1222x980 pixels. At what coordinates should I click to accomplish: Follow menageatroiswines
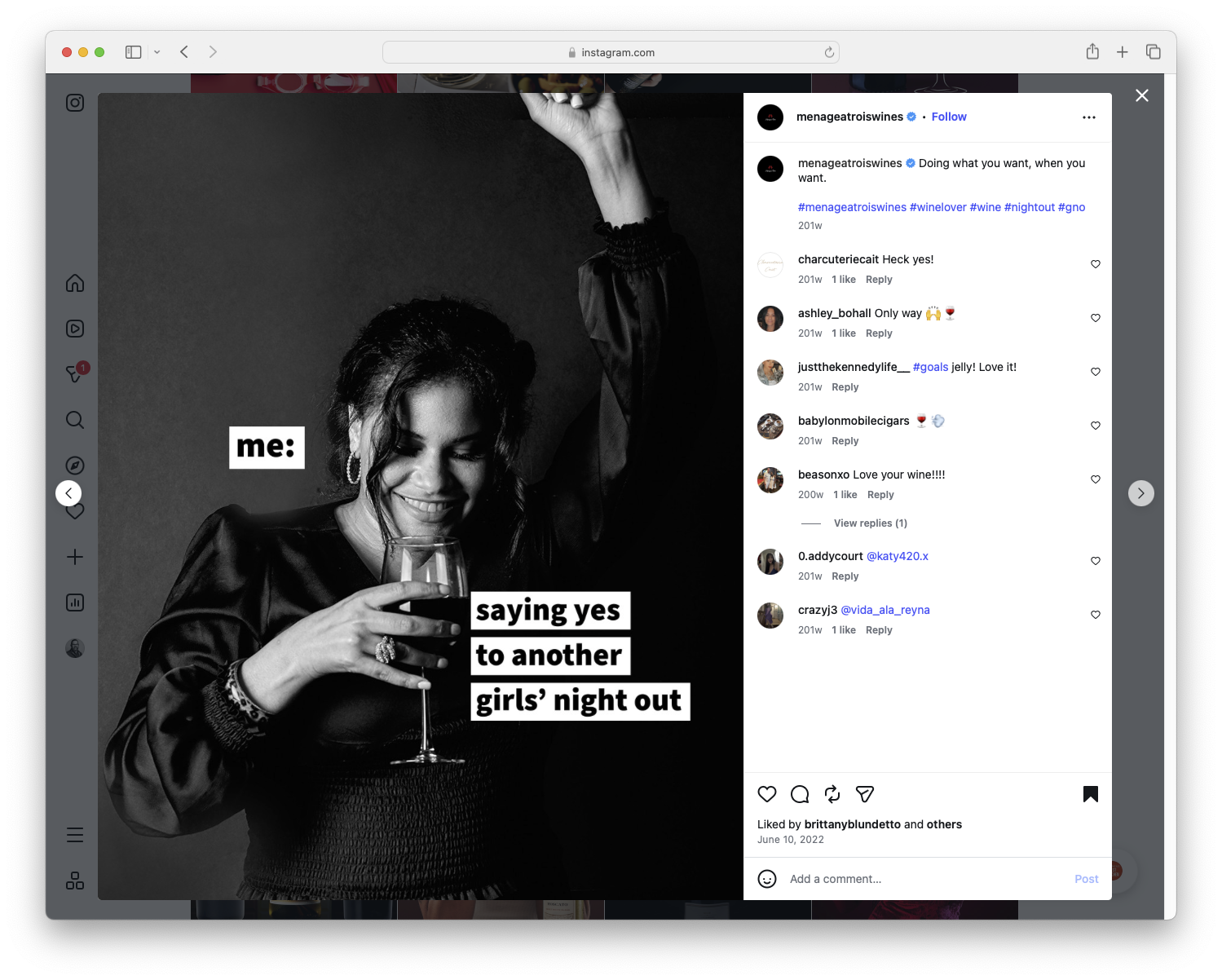(948, 117)
